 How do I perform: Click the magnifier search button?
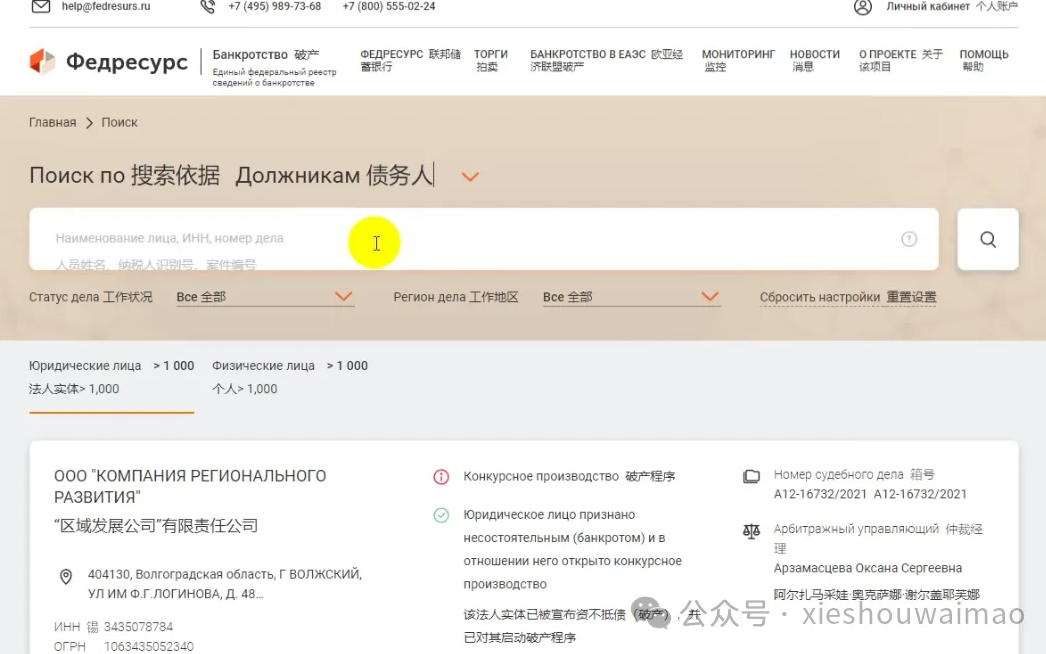coord(988,239)
